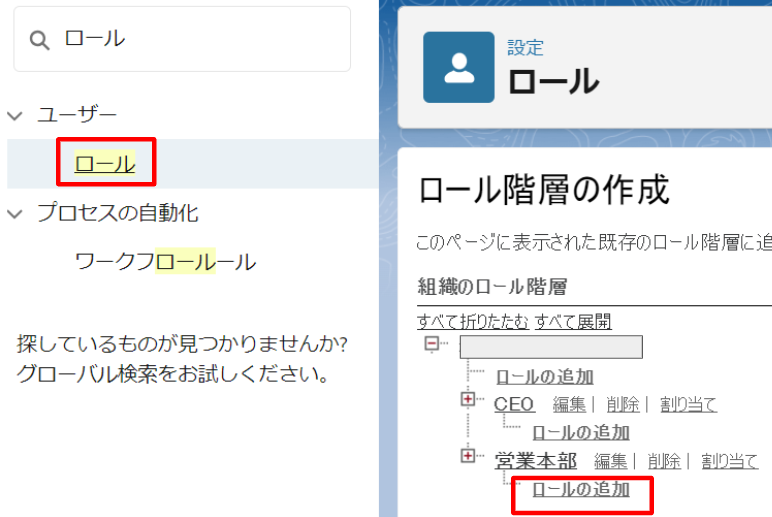Select the ユーザー section heading
Image resolution: width=772 pixels, height=517 pixels.
click(77, 114)
